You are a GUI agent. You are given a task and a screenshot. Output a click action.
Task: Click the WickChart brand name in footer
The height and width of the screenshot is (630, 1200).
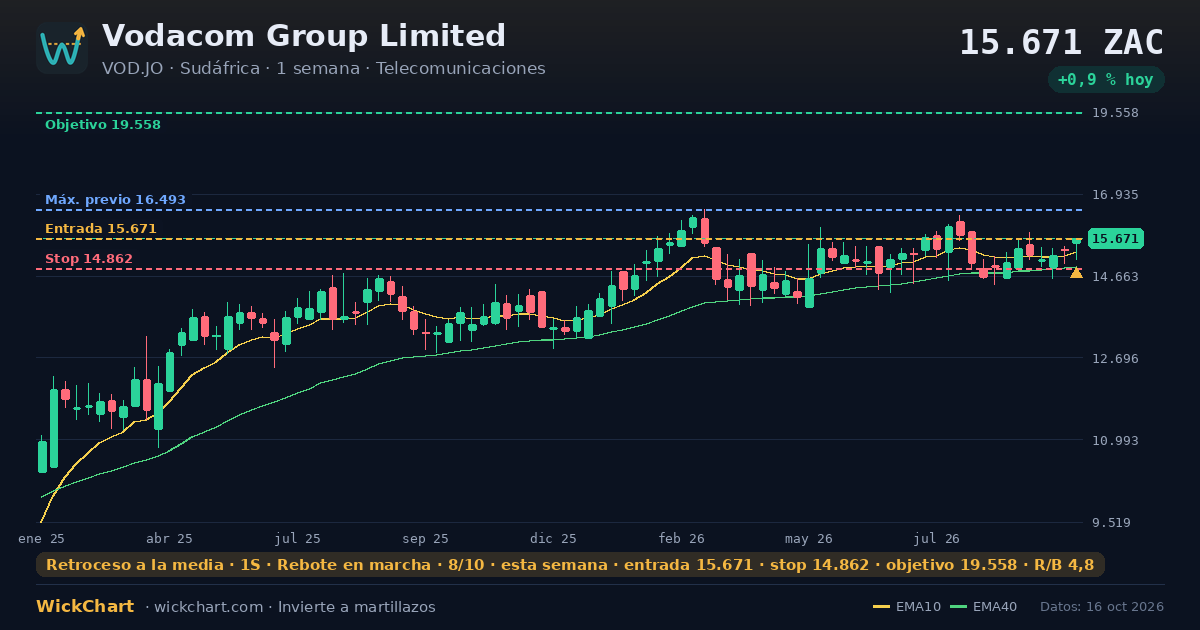point(85,607)
